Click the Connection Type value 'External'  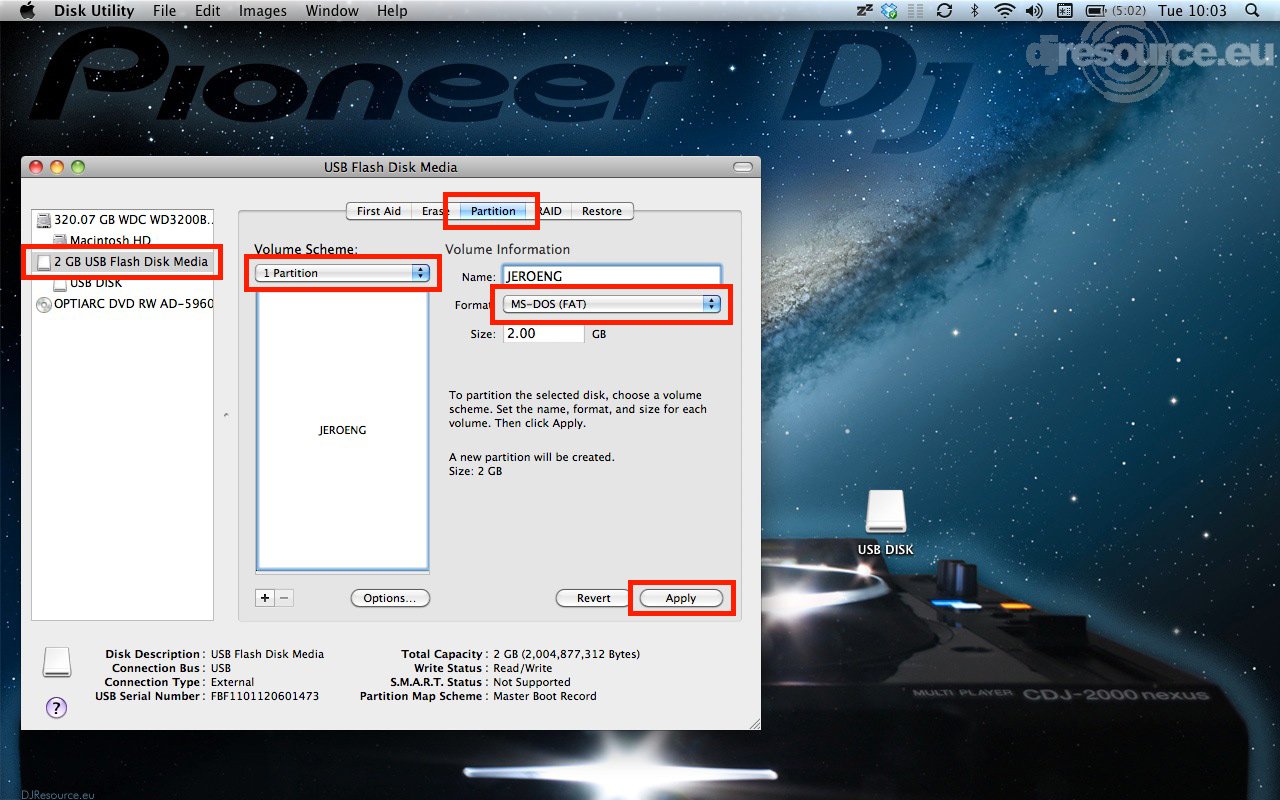tap(233, 682)
